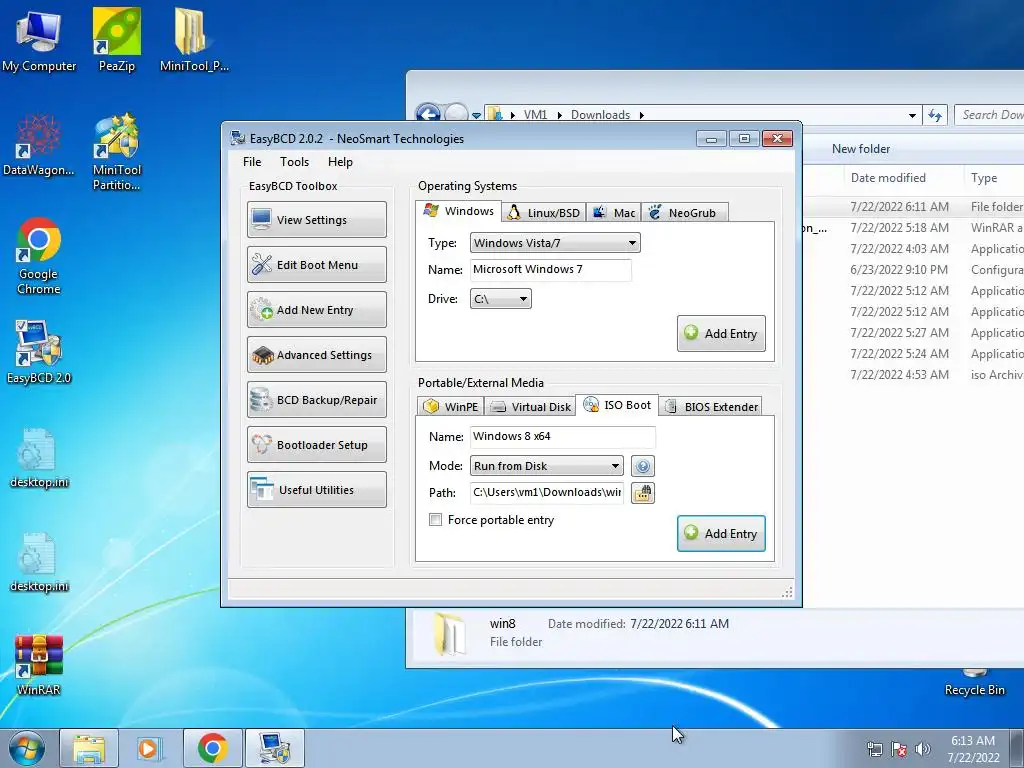This screenshot has width=1024, height=768.
Task: Expand the Downloads breadcrumb arrow
Action: 641,115
